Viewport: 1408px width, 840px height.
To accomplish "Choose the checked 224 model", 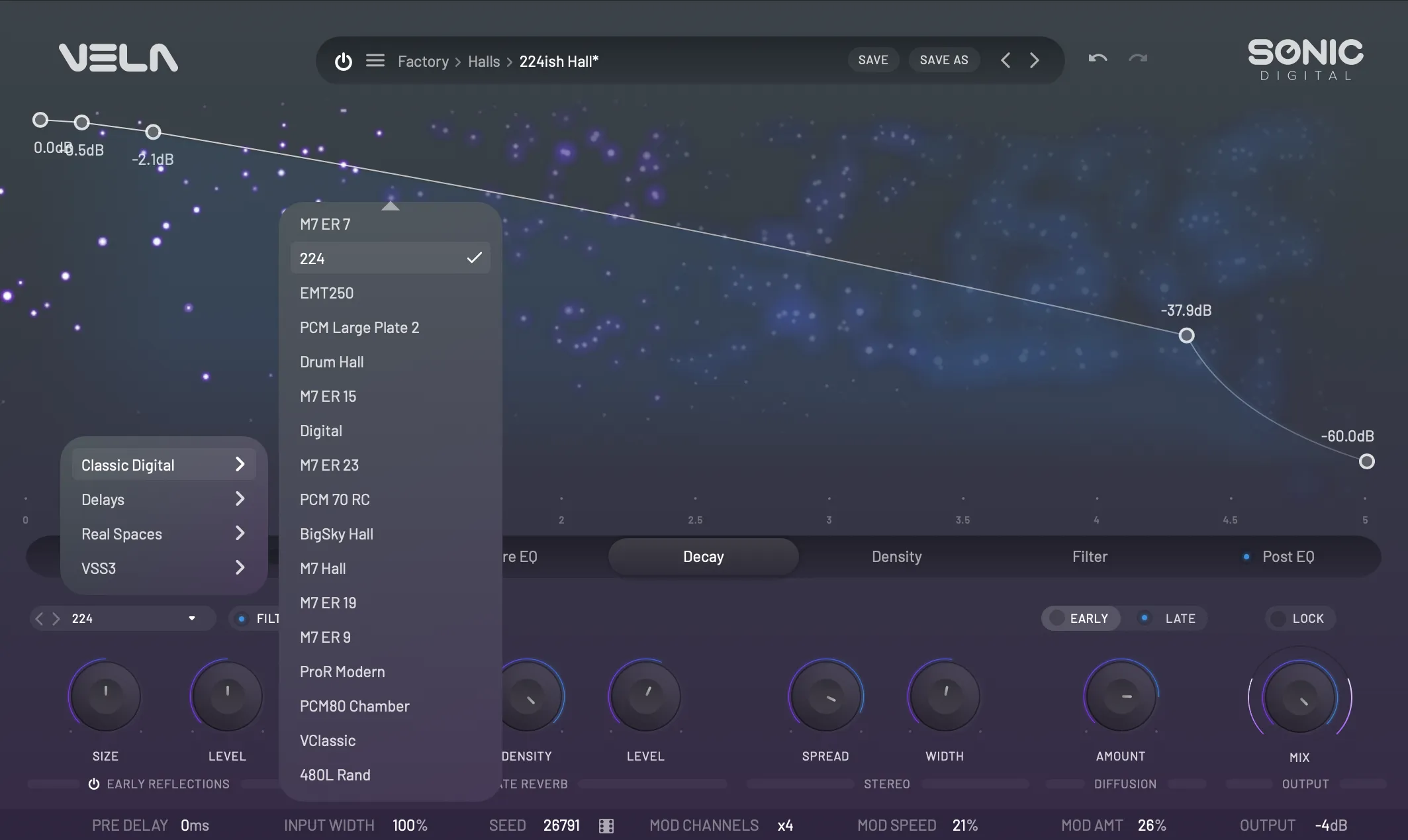I will point(391,258).
